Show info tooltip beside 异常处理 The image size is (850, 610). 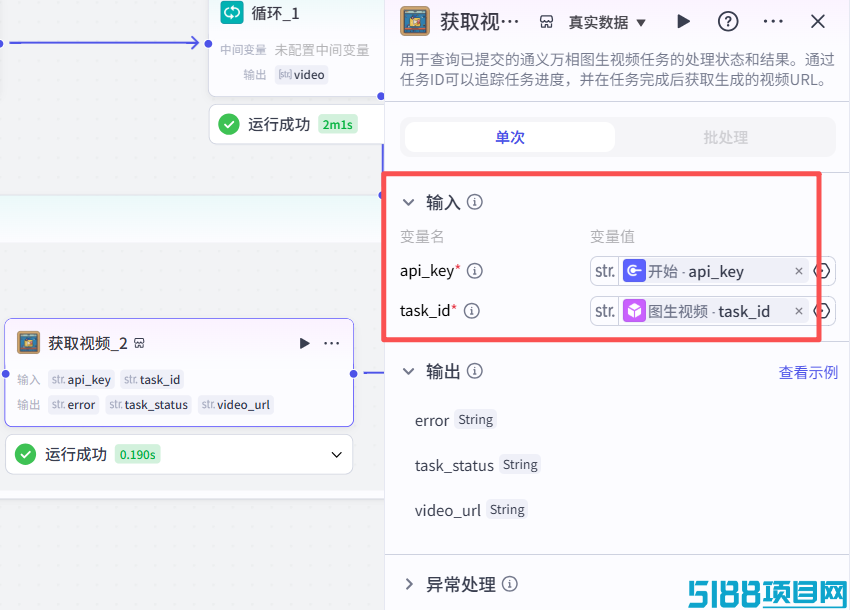pos(510,584)
